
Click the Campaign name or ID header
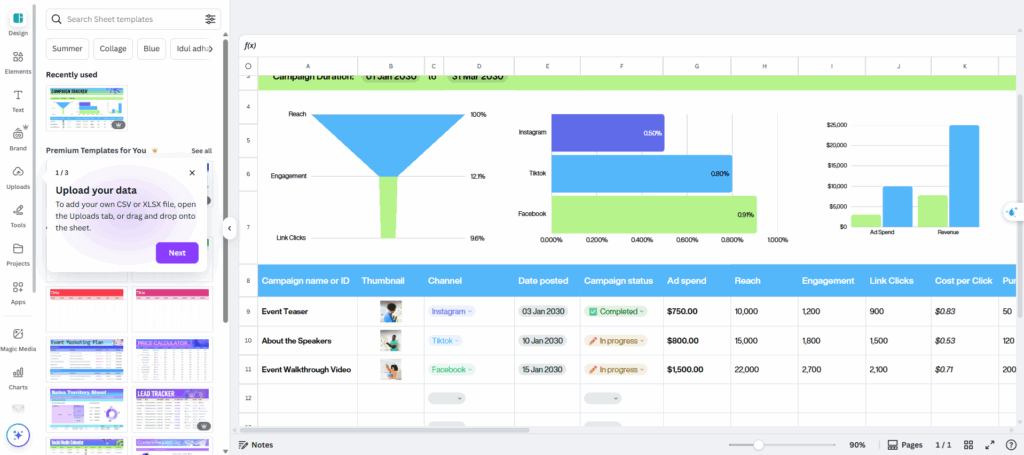(x=306, y=281)
